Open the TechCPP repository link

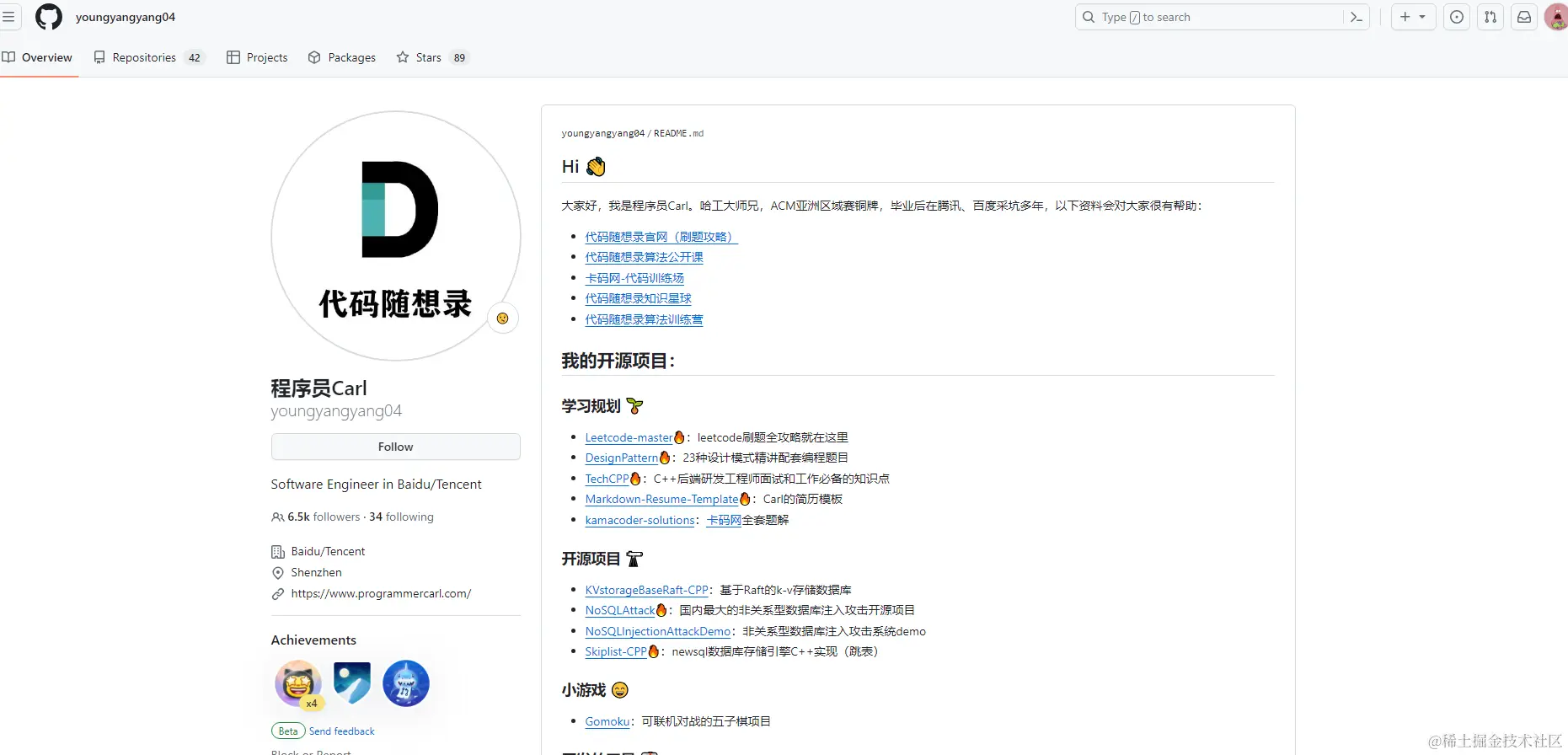pyautogui.click(x=607, y=479)
